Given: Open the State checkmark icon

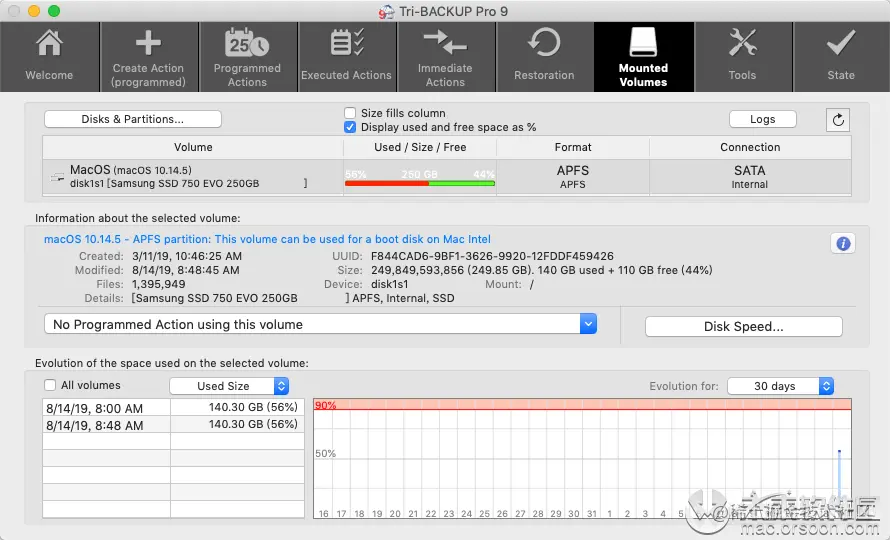Looking at the screenshot, I should 841,43.
